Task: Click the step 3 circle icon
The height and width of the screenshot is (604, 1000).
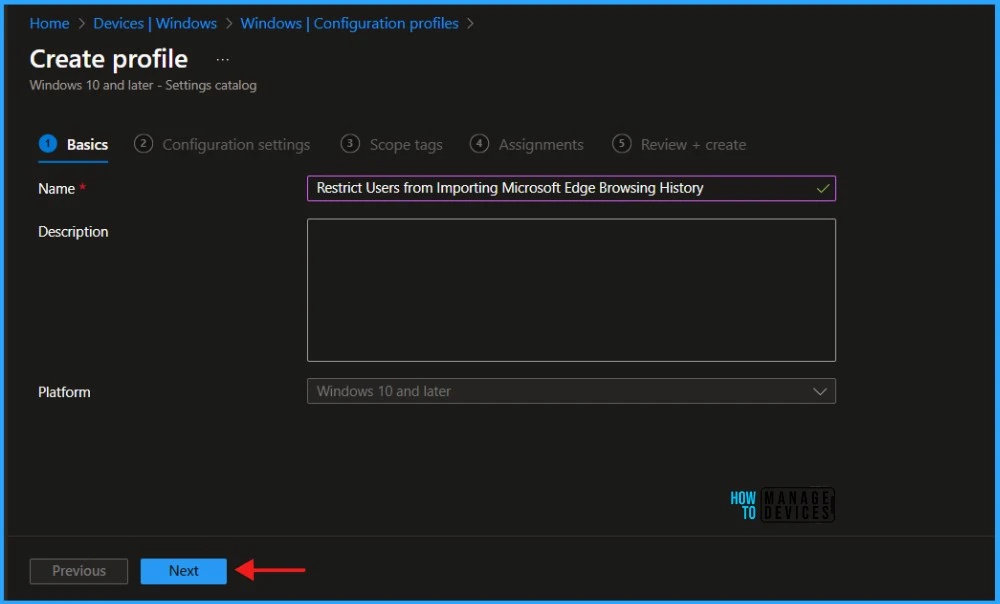Action: [x=350, y=144]
